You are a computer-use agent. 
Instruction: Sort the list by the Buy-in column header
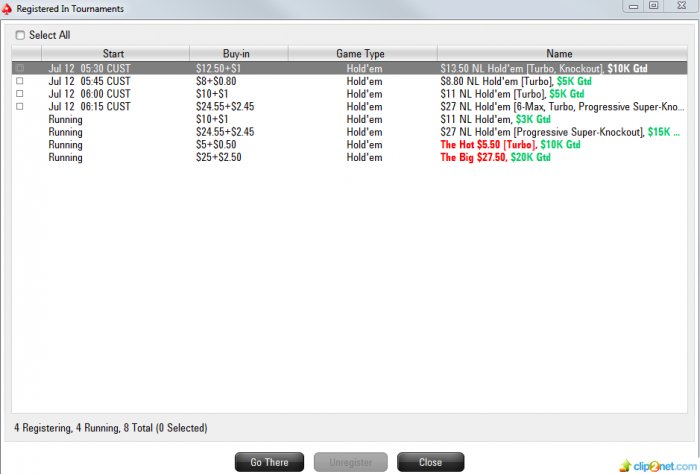click(x=239, y=54)
